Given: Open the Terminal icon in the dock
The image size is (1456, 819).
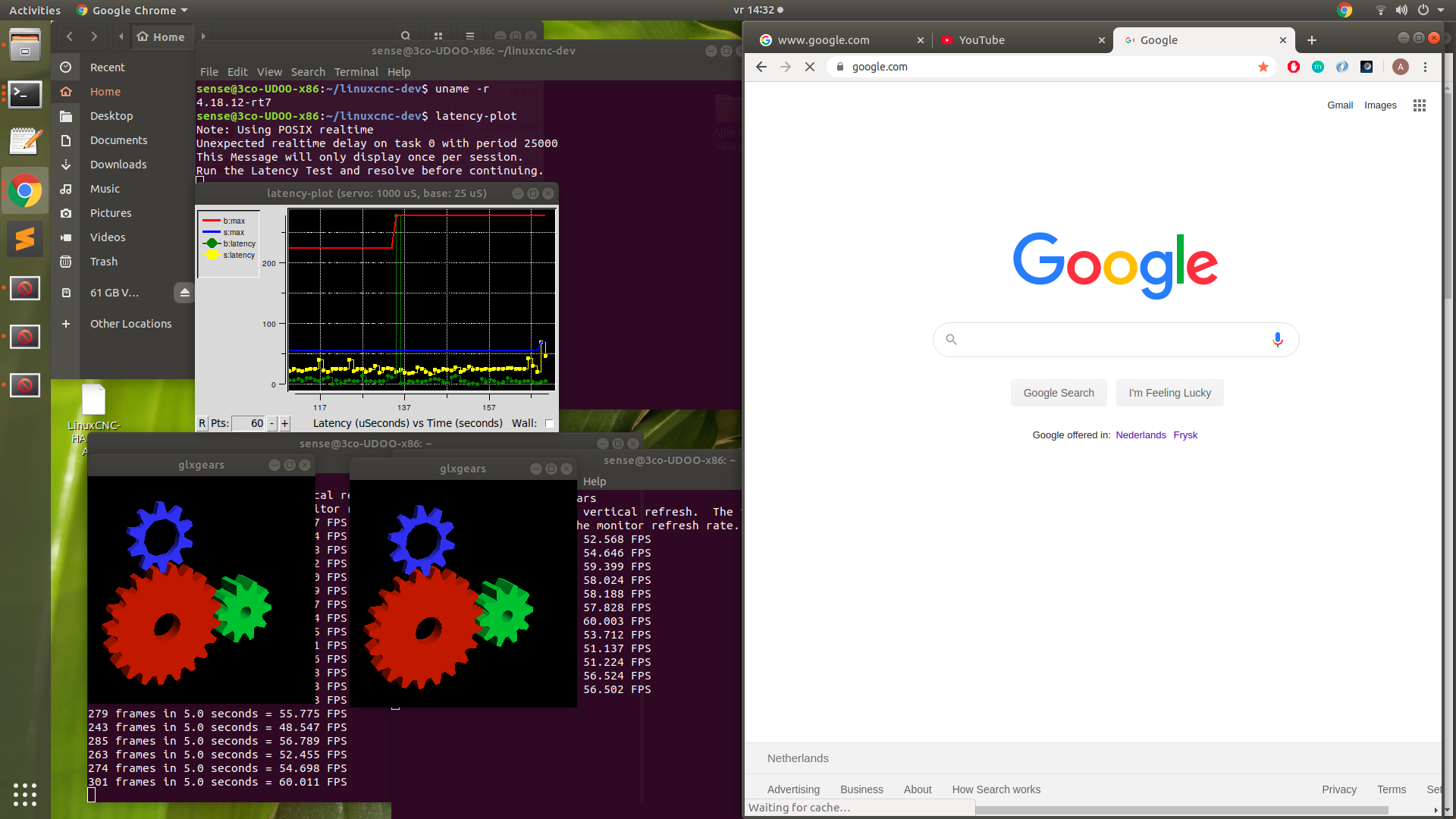Looking at the screenshot, I should coord(25,95).
